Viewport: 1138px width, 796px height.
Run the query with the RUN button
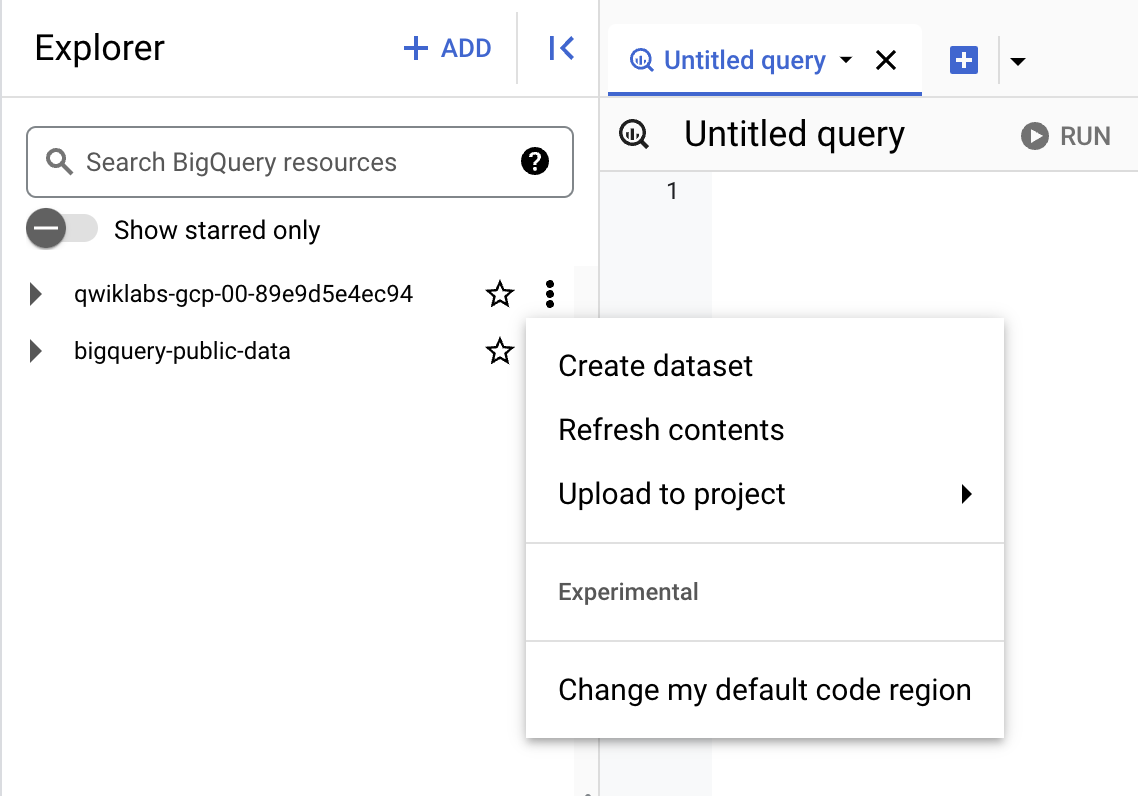[x=1065, y=136]
